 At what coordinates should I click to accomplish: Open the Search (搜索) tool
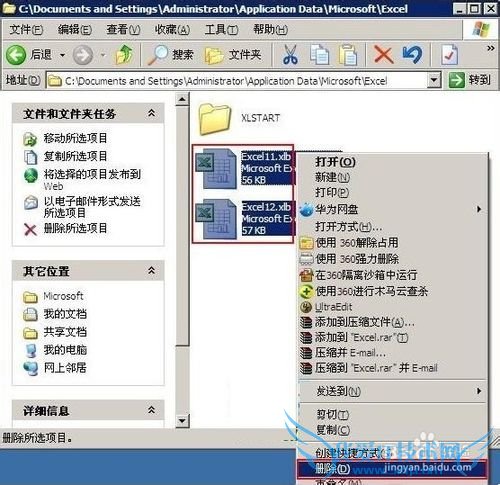(171, 55)
